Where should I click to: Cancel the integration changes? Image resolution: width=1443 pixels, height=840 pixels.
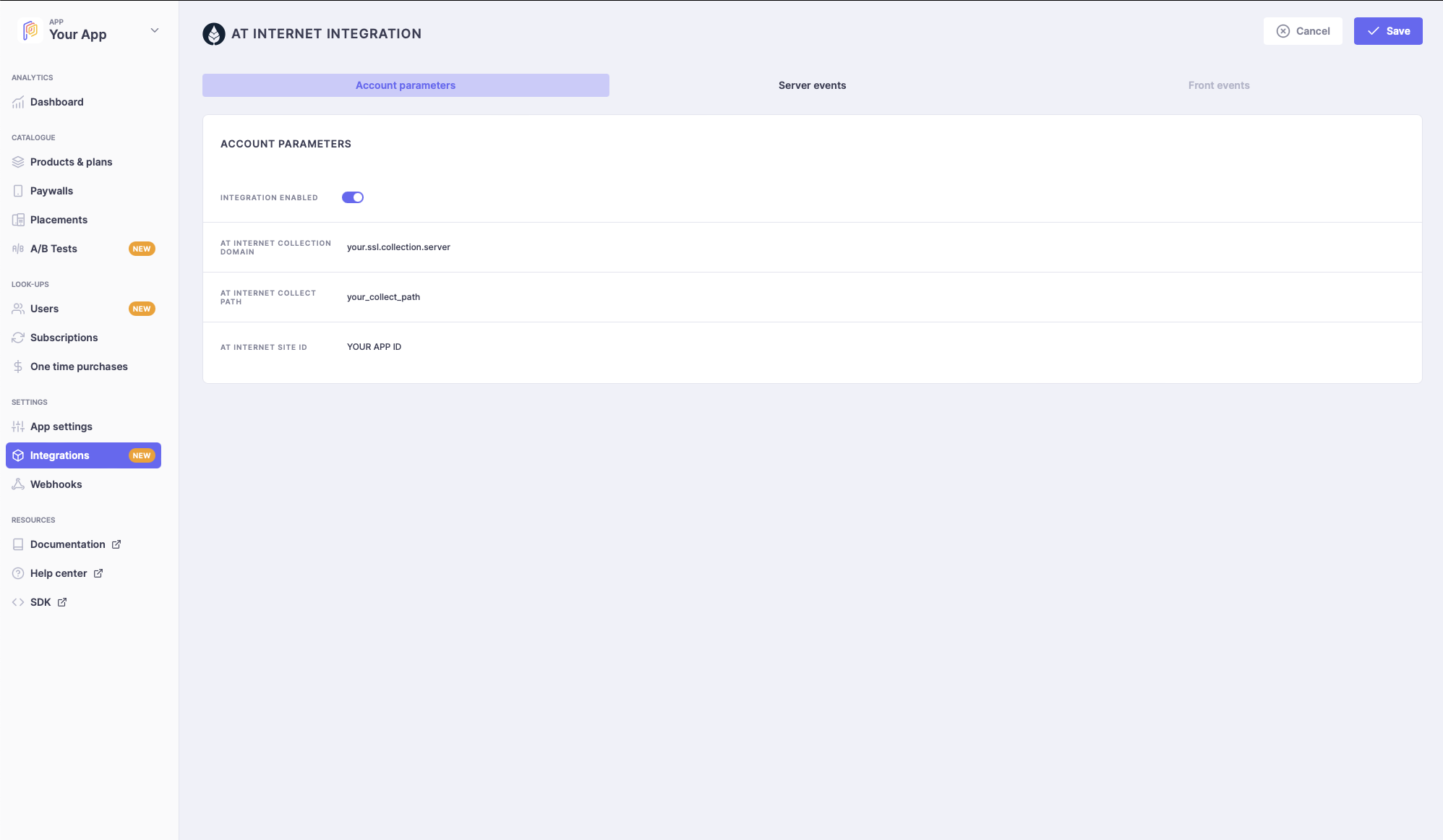click(x=1303, y=31)
